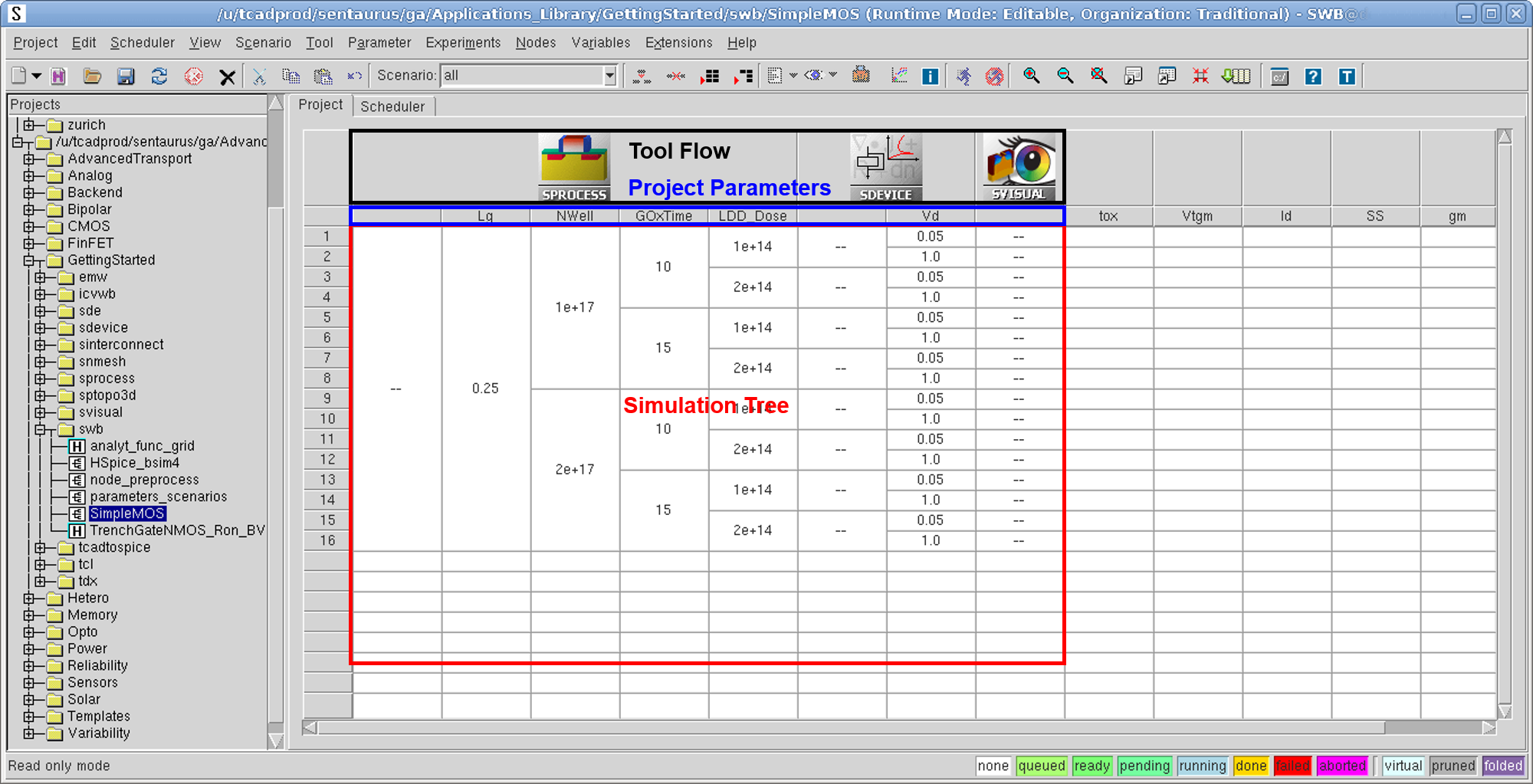Copy selection with the copy icon
Viewport: 1533px width, 784px height.
pos(291,76)
